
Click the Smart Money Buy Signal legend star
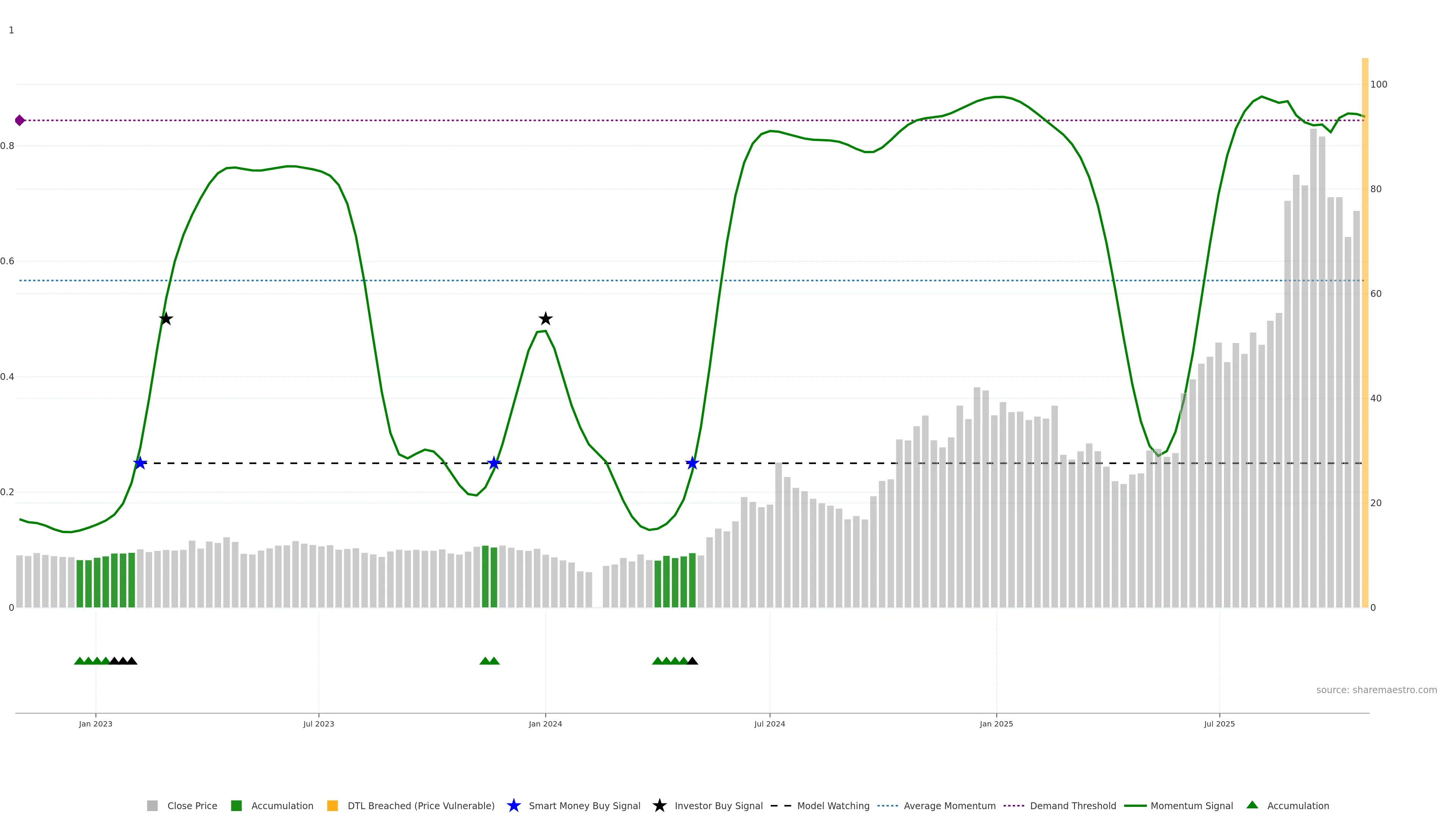point(513,805)
